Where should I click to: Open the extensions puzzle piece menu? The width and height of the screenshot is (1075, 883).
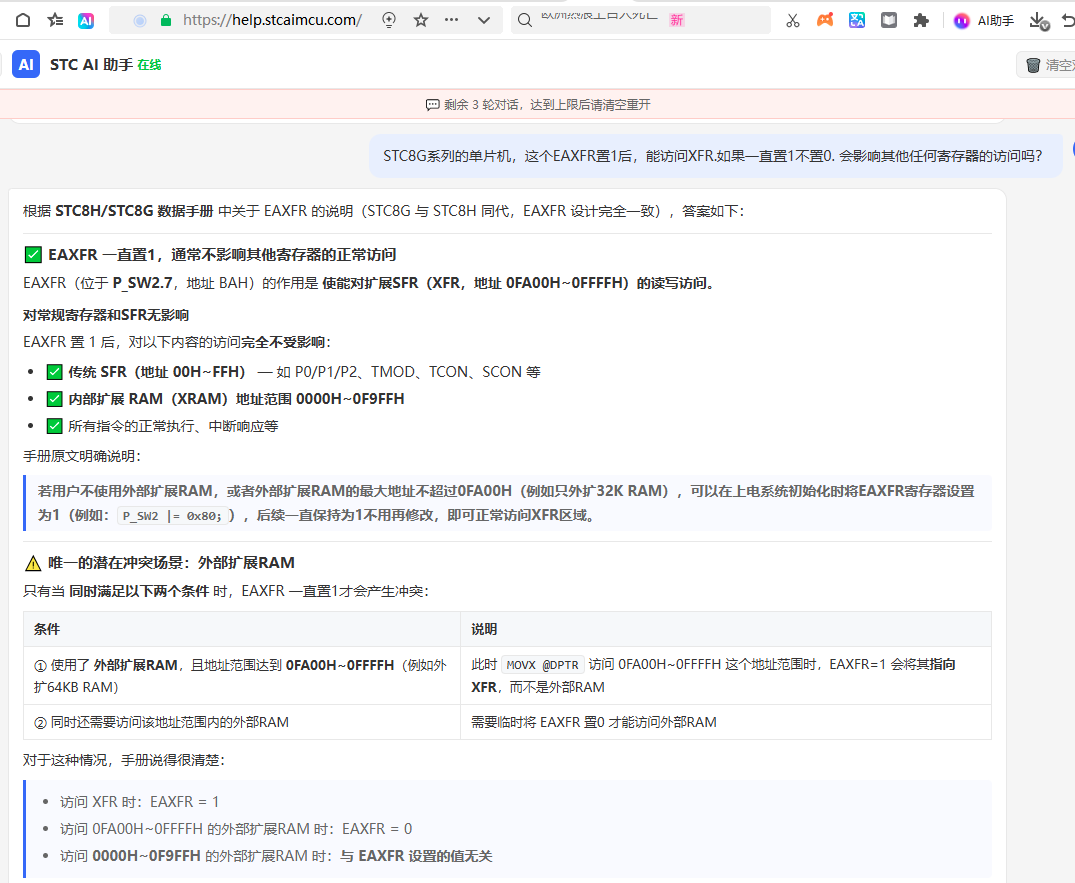[x=921, y=21]
